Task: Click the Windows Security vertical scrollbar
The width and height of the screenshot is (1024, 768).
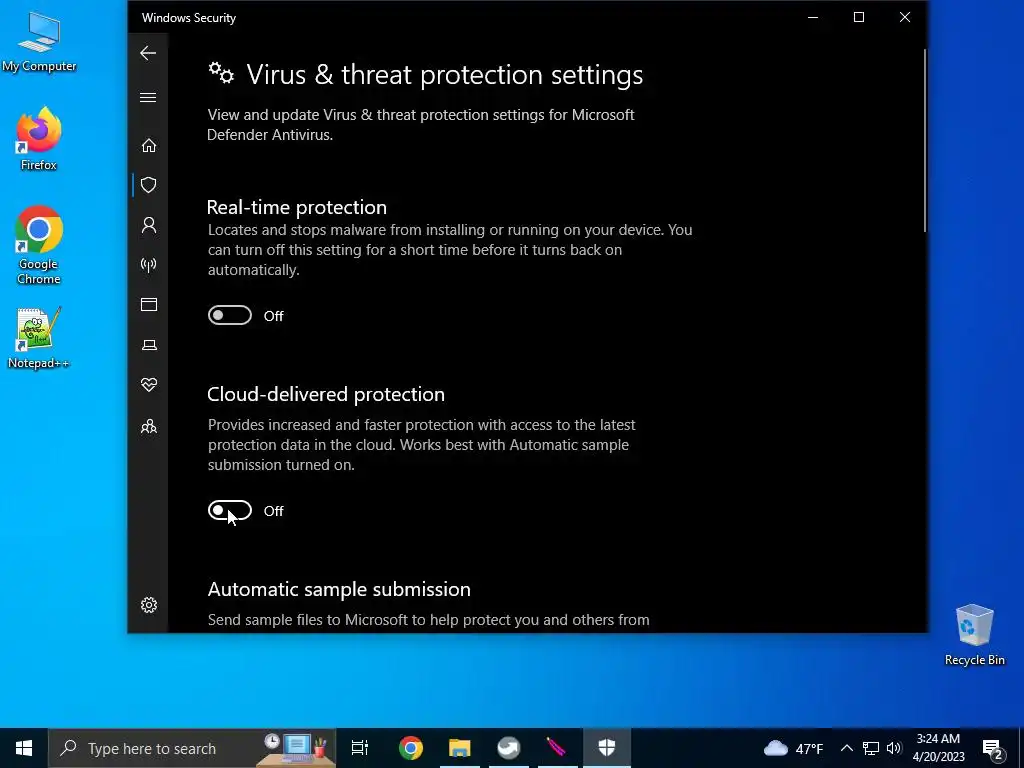Action: click(925, 140)
